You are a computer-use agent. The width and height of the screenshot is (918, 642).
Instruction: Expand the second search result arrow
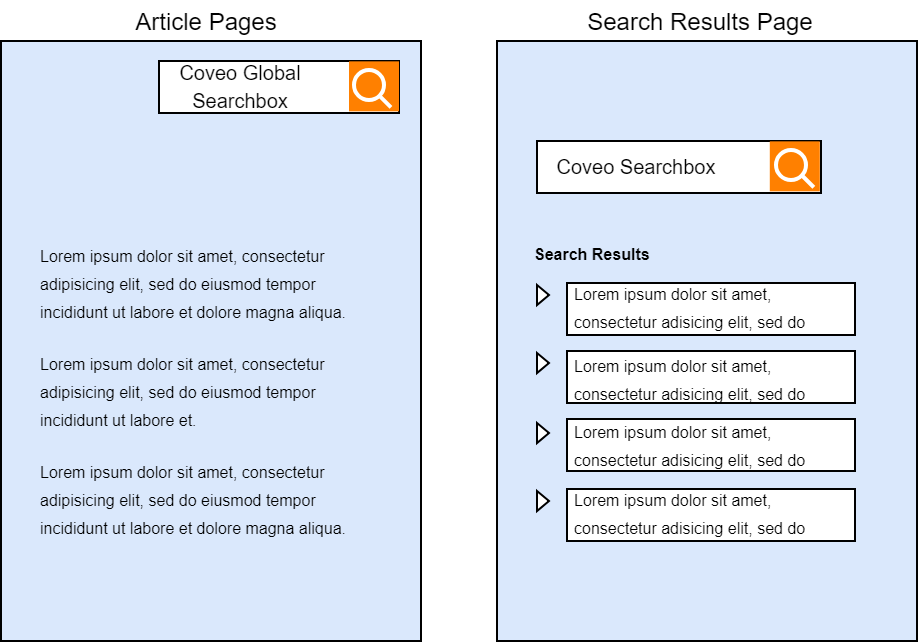point(543,363)
